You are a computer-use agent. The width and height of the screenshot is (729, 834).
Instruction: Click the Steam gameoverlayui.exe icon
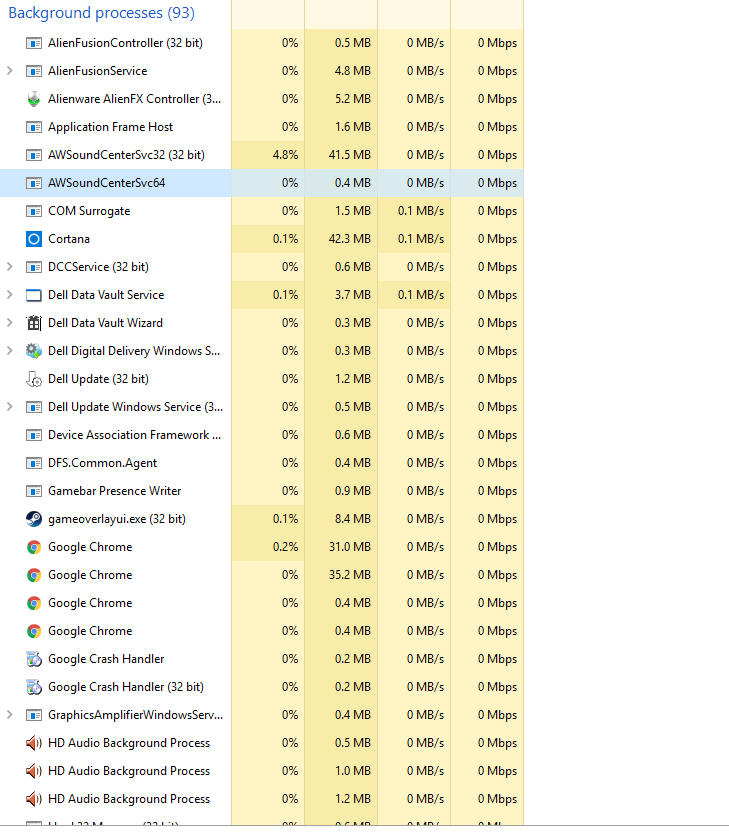[33, 519]
